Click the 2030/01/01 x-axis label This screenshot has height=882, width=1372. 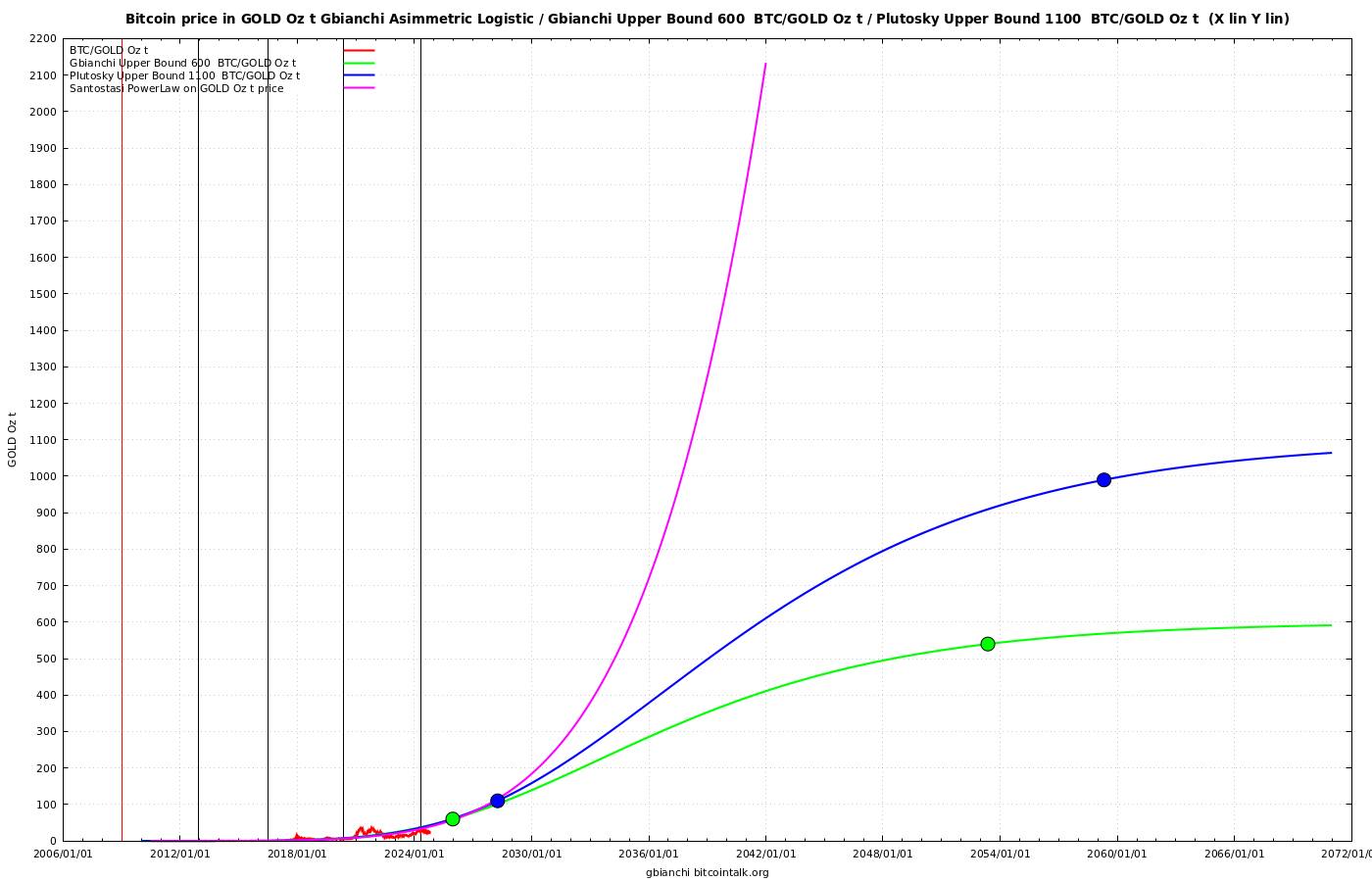tap(532, 854)
